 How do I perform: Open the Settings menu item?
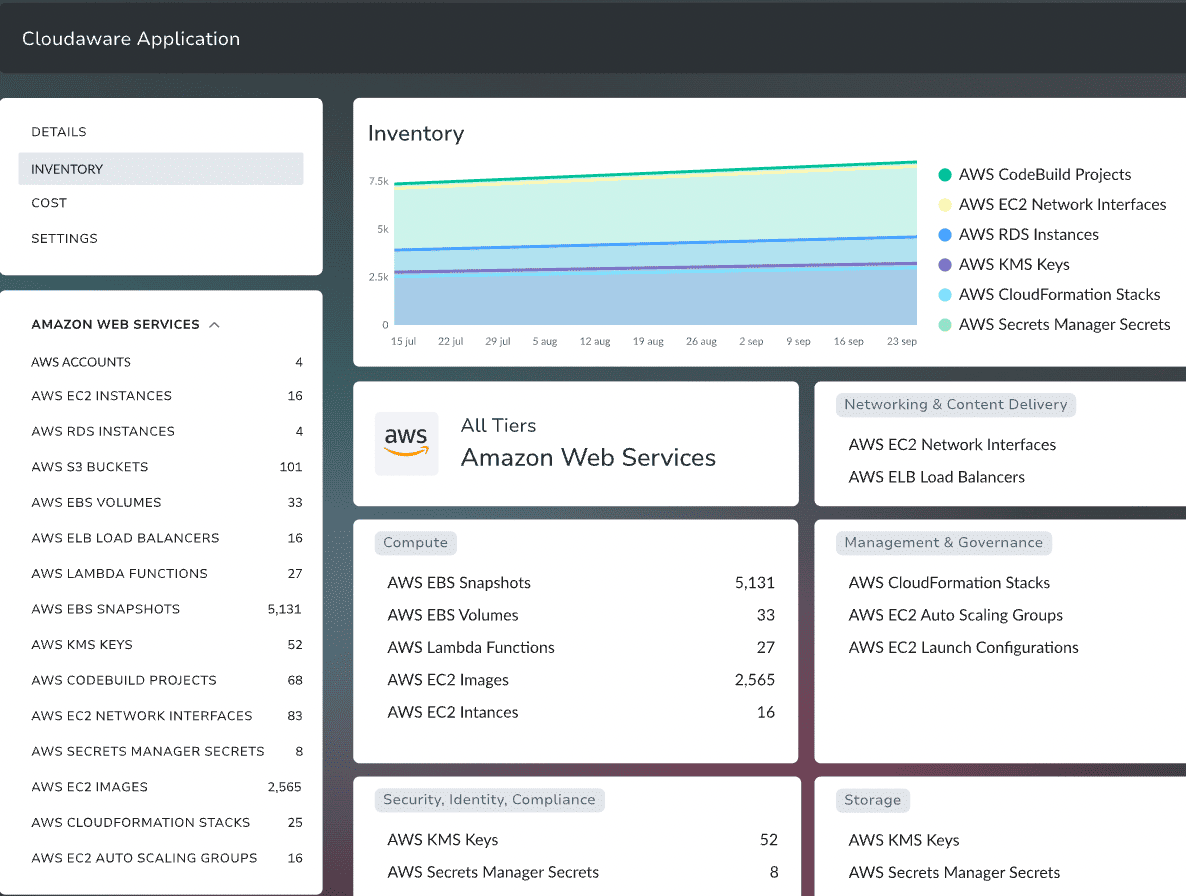coord(64,238)
